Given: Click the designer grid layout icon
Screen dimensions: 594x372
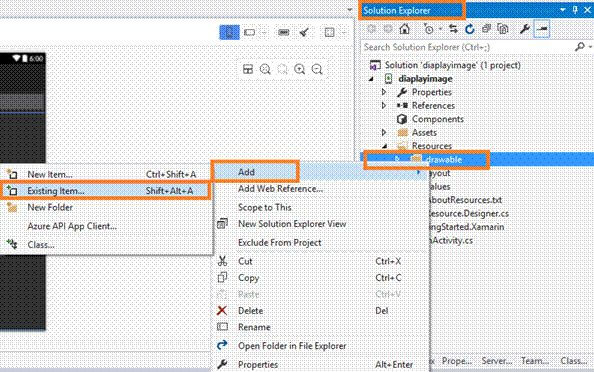Looking at the screenshot, I should point(248,69).
